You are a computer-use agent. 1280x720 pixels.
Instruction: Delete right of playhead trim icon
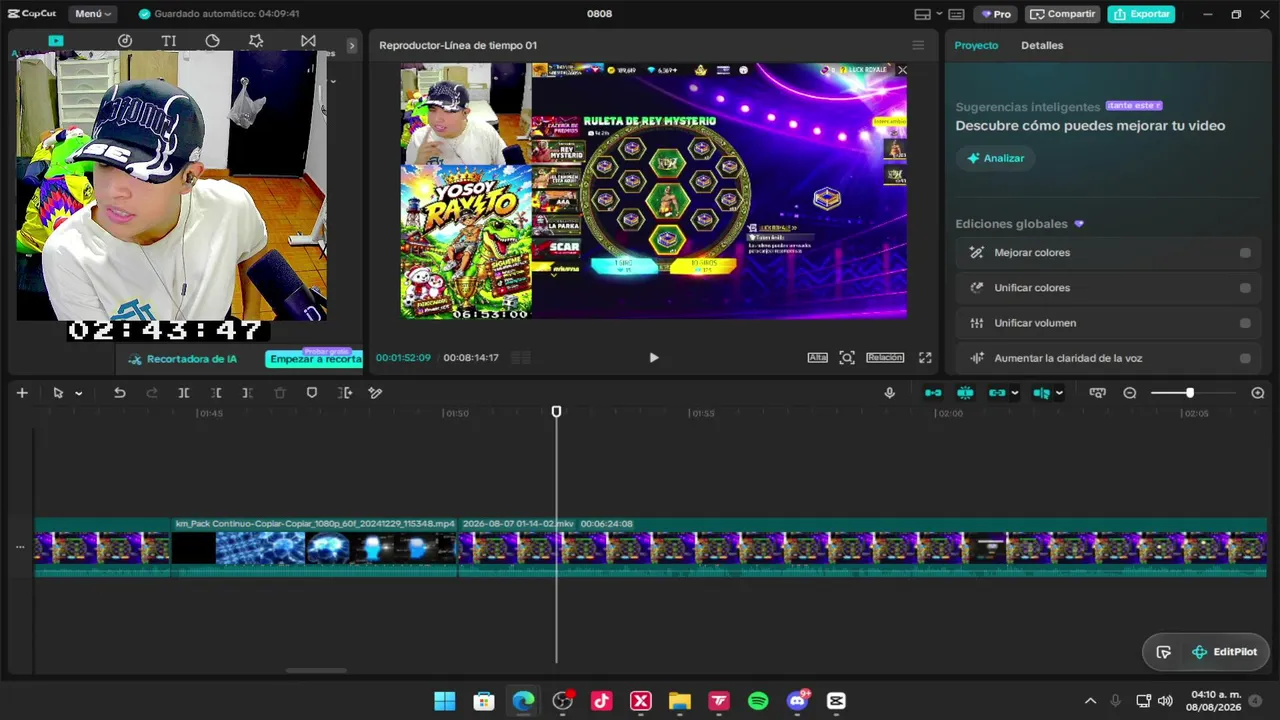(248, 393)
